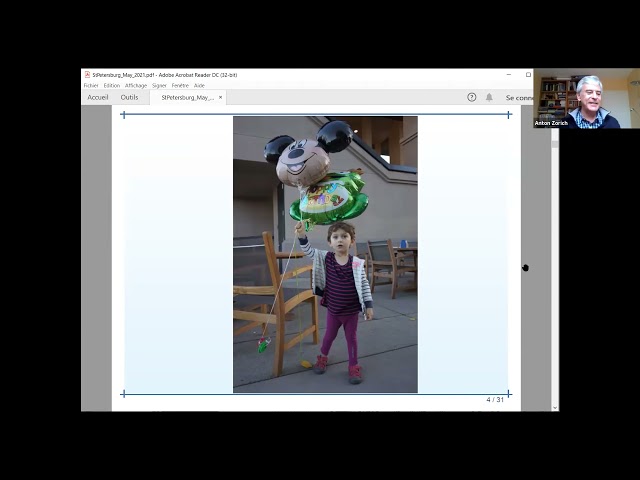Open the Fichier menu
The image size is (640, 480).
pyautogui.click(x=91, y=86)
